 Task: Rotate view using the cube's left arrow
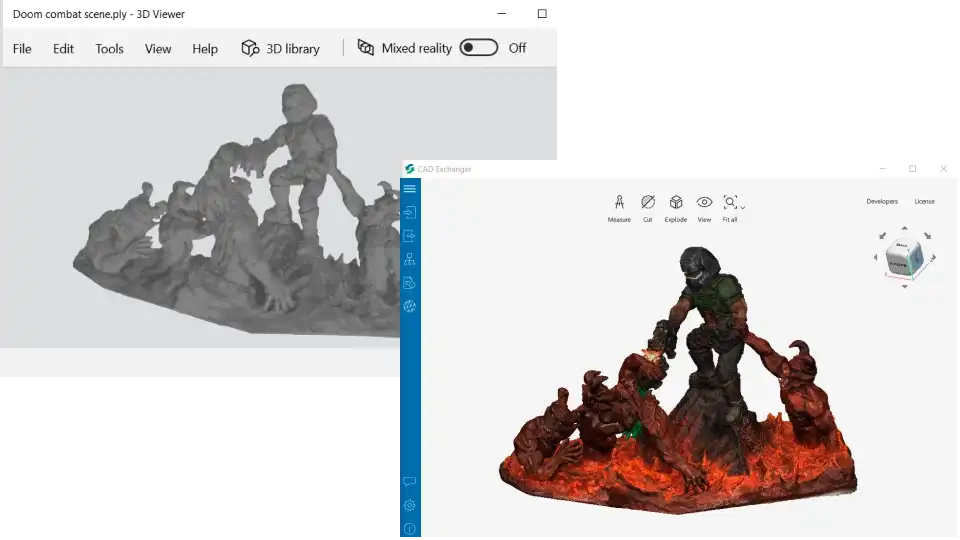tap(876, 258)
